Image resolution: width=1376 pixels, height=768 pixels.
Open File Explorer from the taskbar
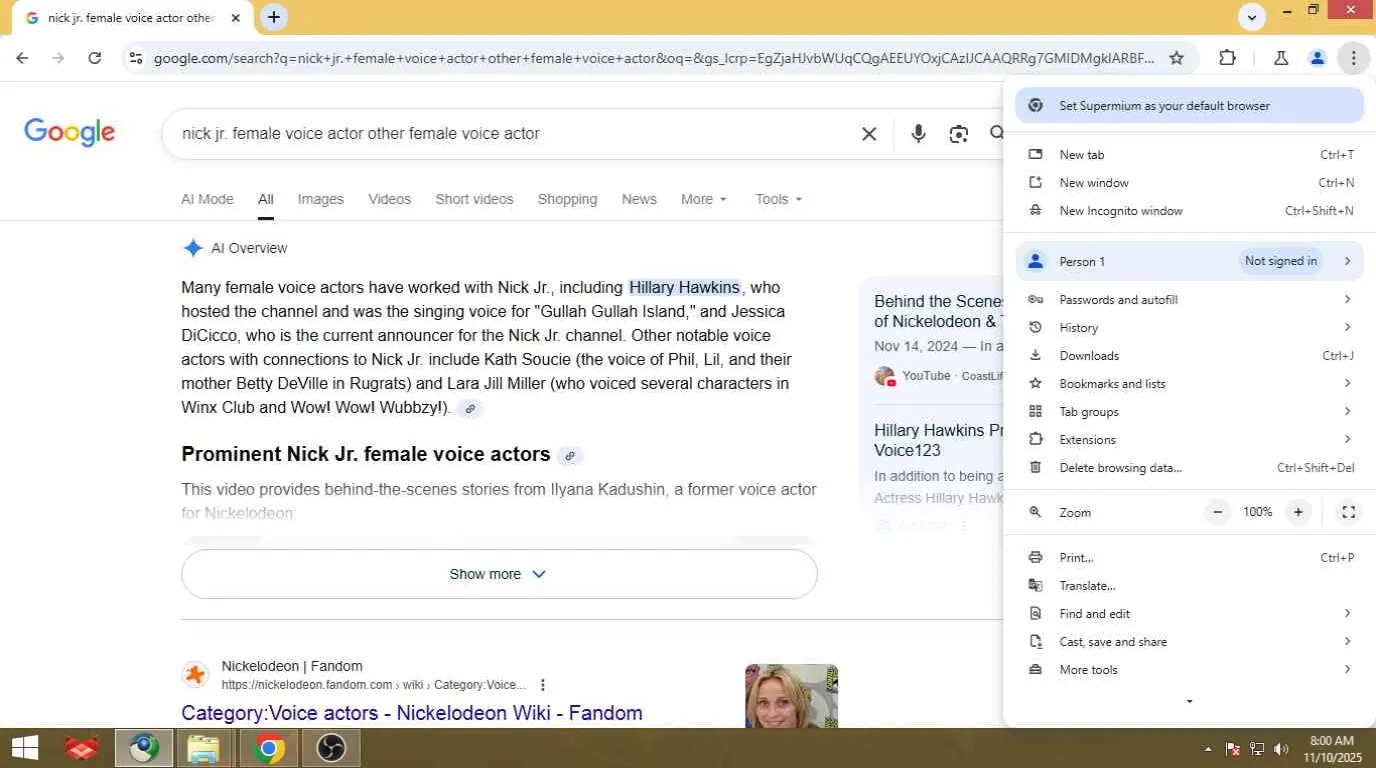click(x=204, y=748)
